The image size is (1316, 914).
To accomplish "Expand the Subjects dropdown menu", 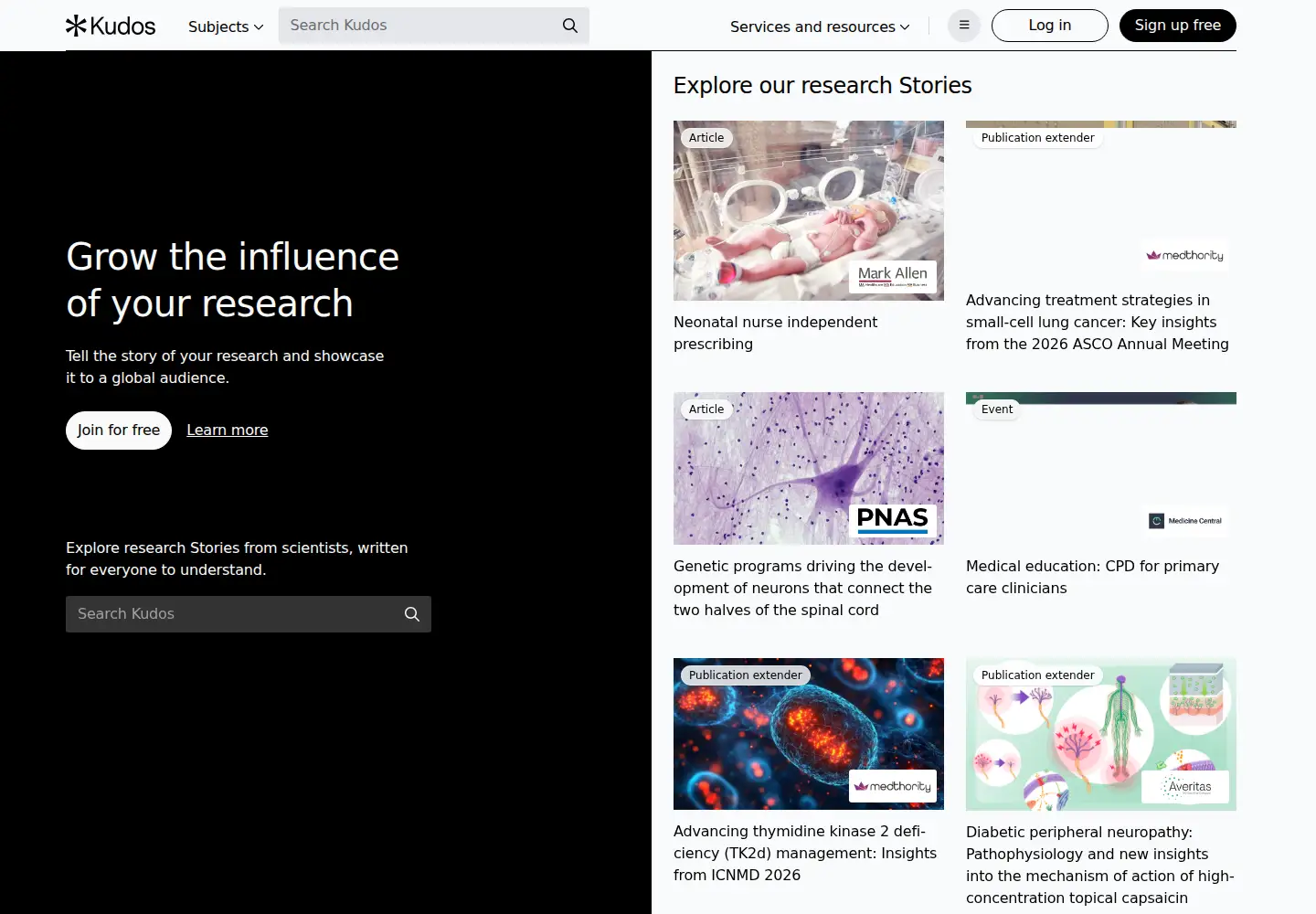I will pyautogui.click(x=226, y=27).
